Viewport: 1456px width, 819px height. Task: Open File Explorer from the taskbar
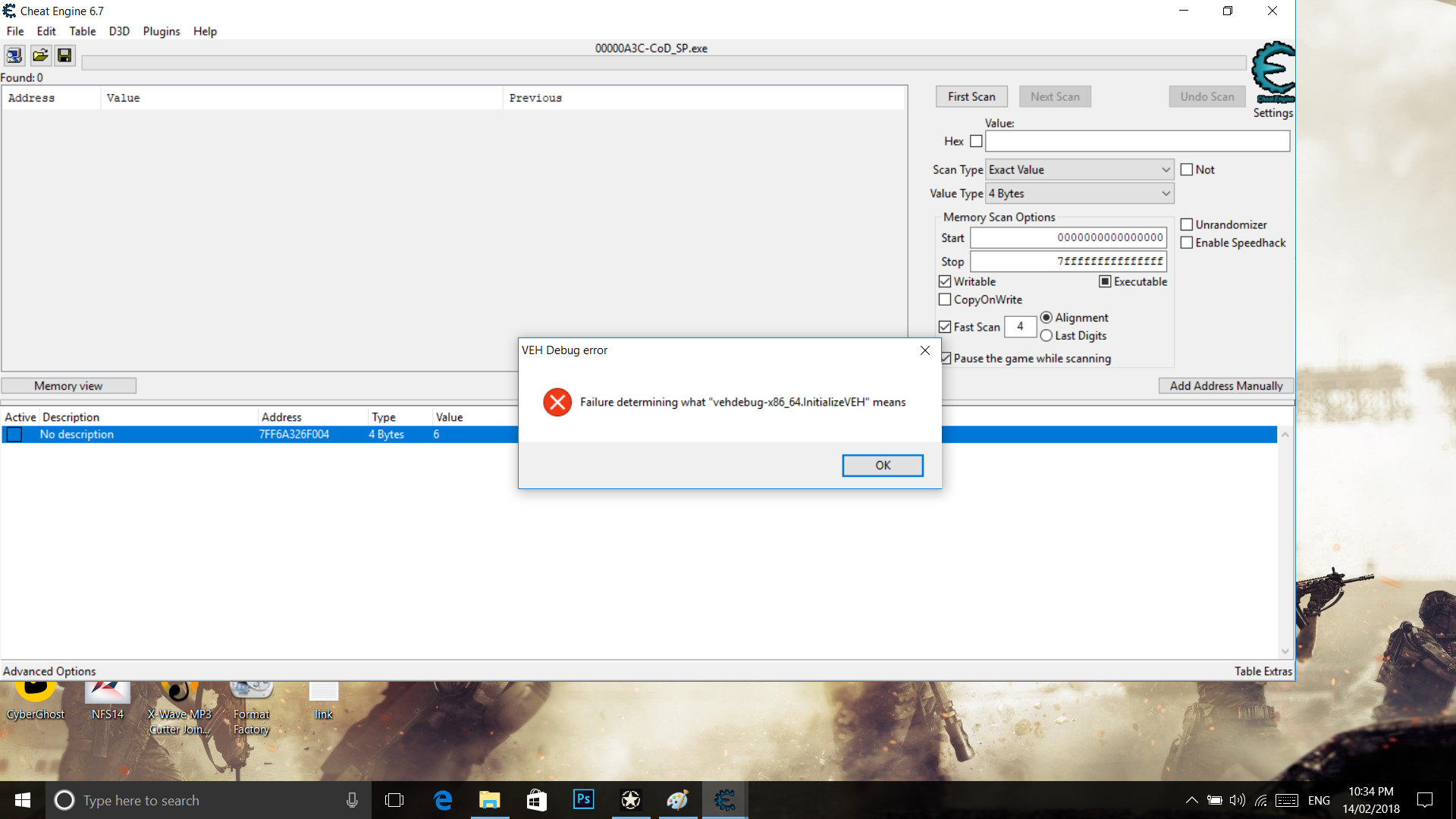489,800
